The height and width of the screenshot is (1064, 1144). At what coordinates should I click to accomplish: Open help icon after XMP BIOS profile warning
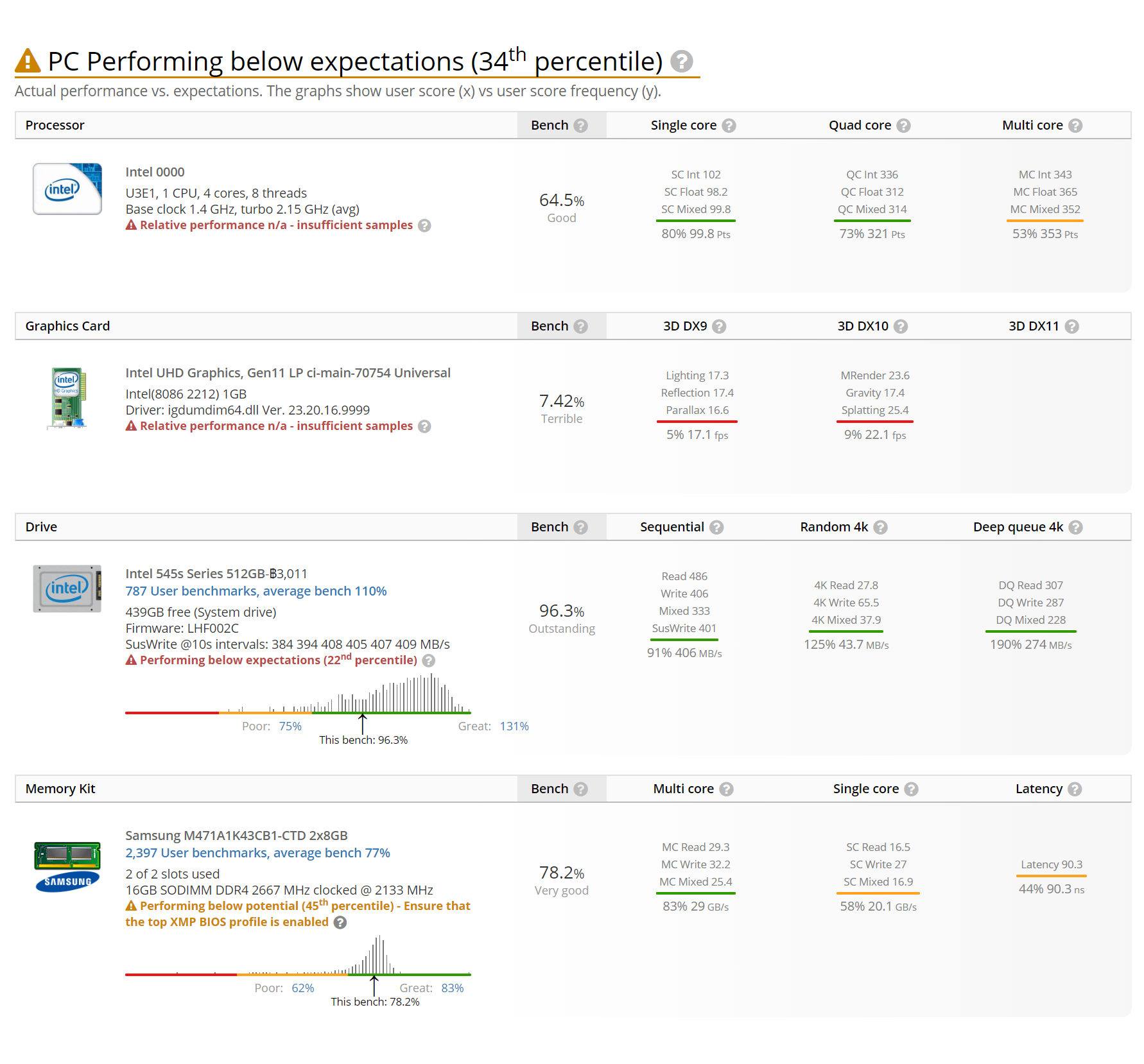(x=340, y=922)
